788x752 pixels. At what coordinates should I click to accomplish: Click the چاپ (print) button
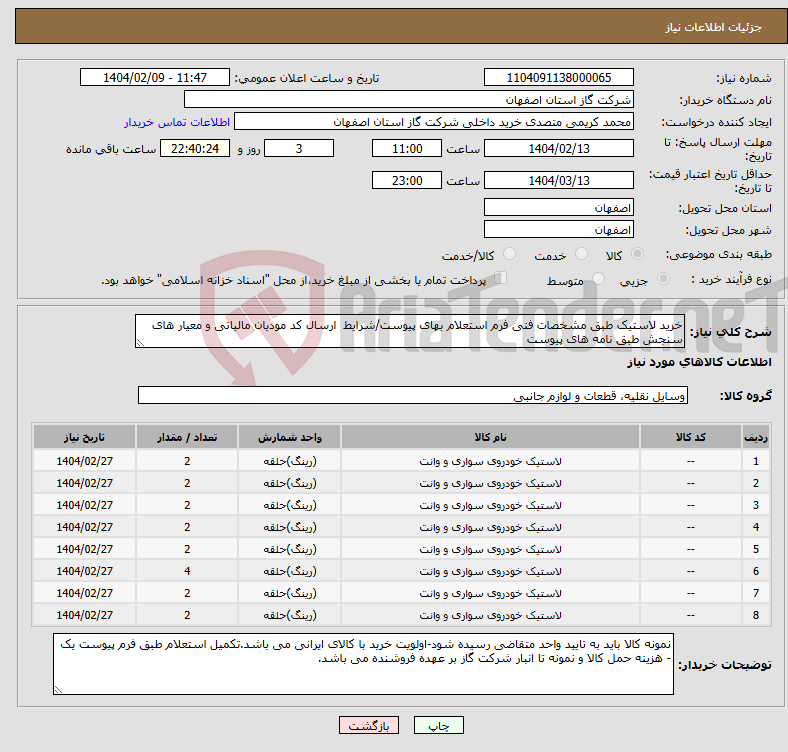438,725
